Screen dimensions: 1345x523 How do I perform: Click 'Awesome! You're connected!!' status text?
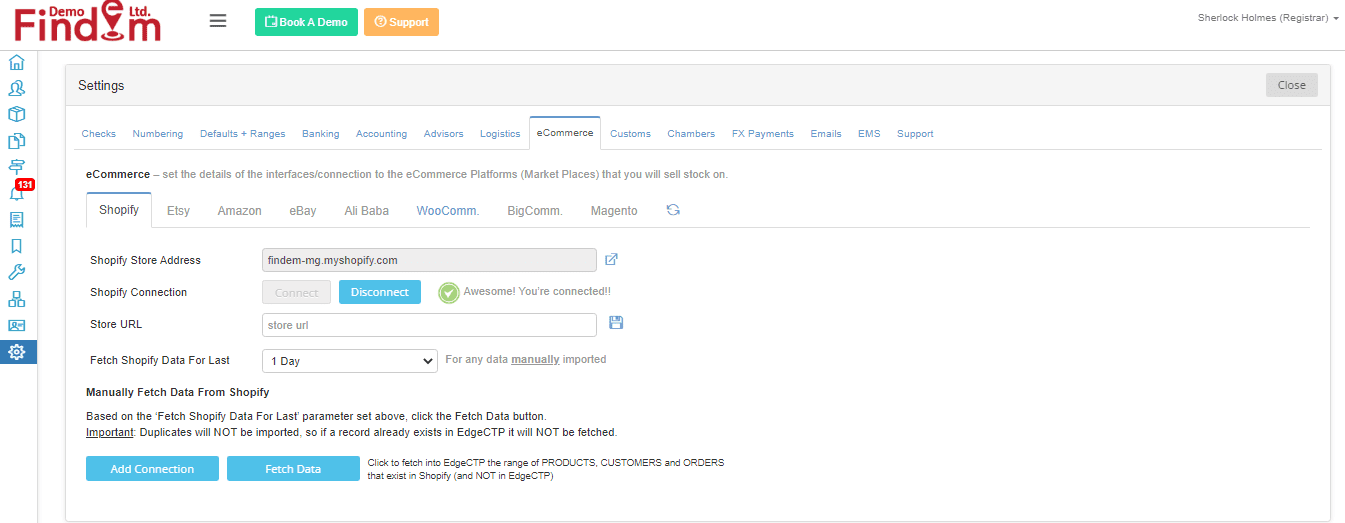[x=537, y=292]
